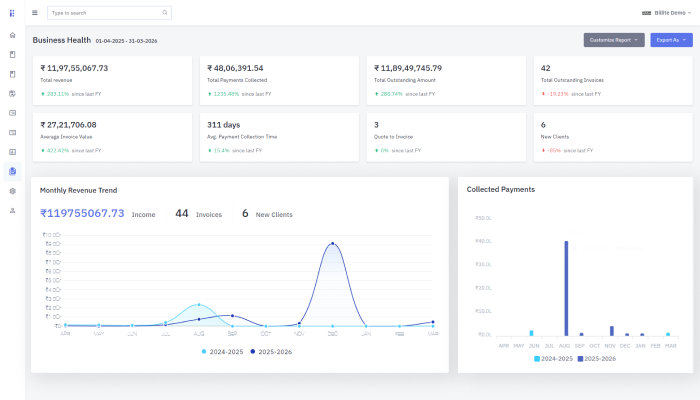Click the hamburger menu icon
This screenshot has width=700, height=400.
[x=35, y=13]
